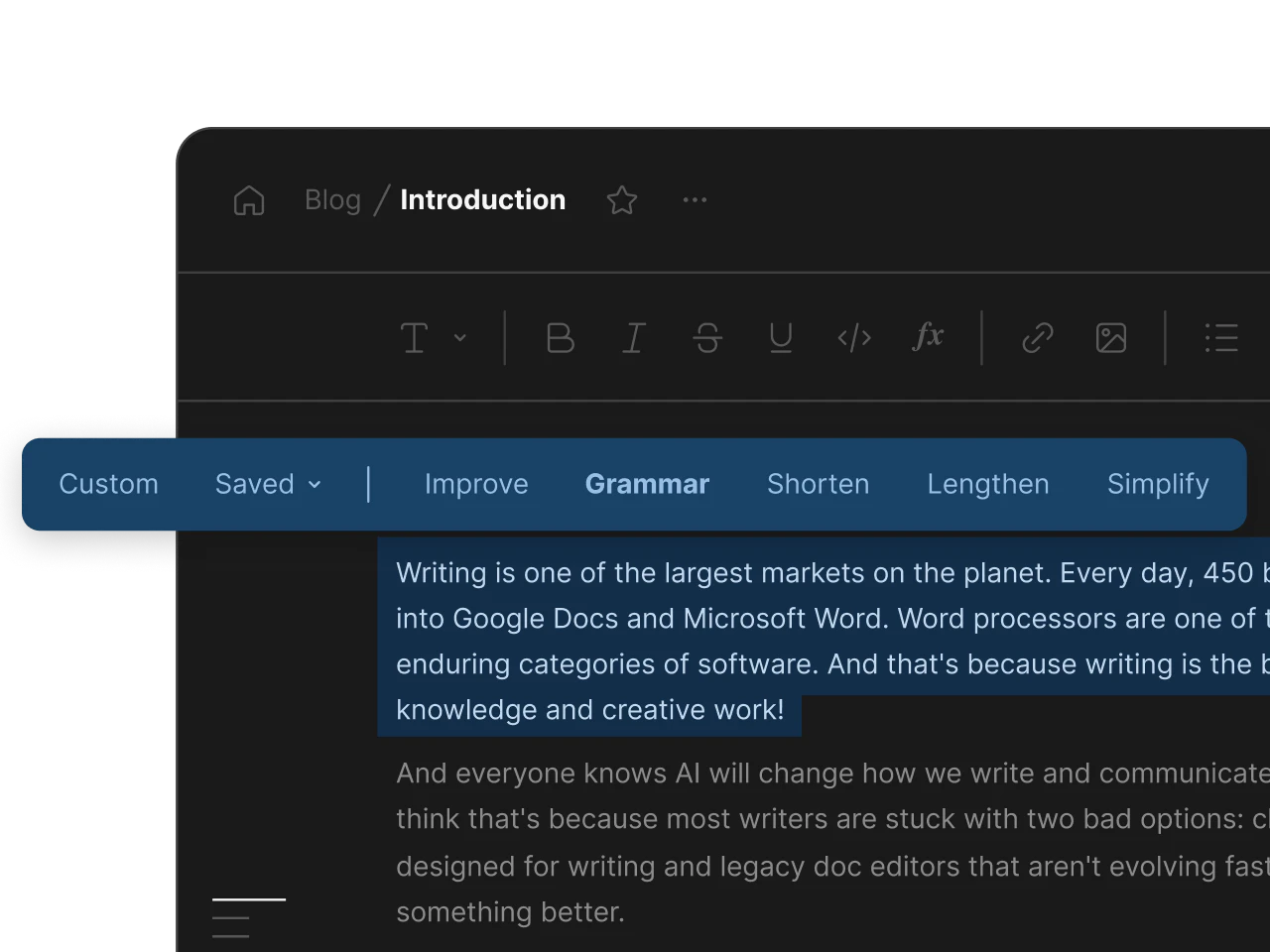This screenshot has height=952, width=1270.
Task: Expand the Saved prompts dropdown
Action: pyautogui.click(x=266, y=484)
